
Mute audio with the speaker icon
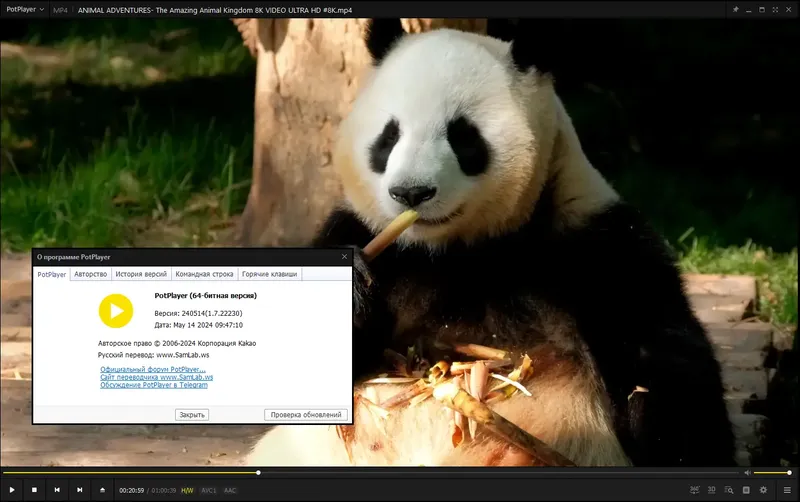click(747, 473)
